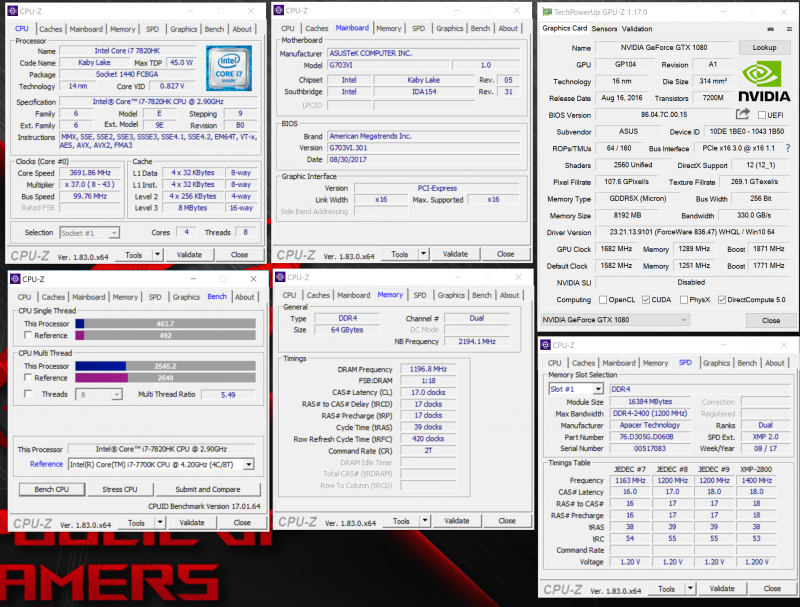Click Tools button in the Memory window
Screen dimensions: 800x607
(x=401, y=521)
